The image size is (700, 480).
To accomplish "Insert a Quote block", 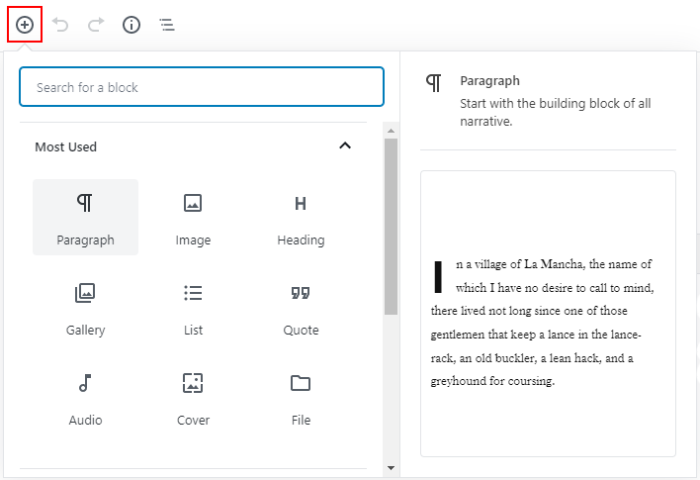I will [300, 309].
